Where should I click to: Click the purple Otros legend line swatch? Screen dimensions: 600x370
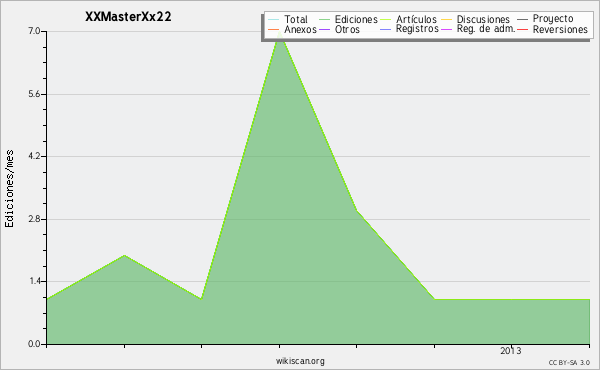324,29
